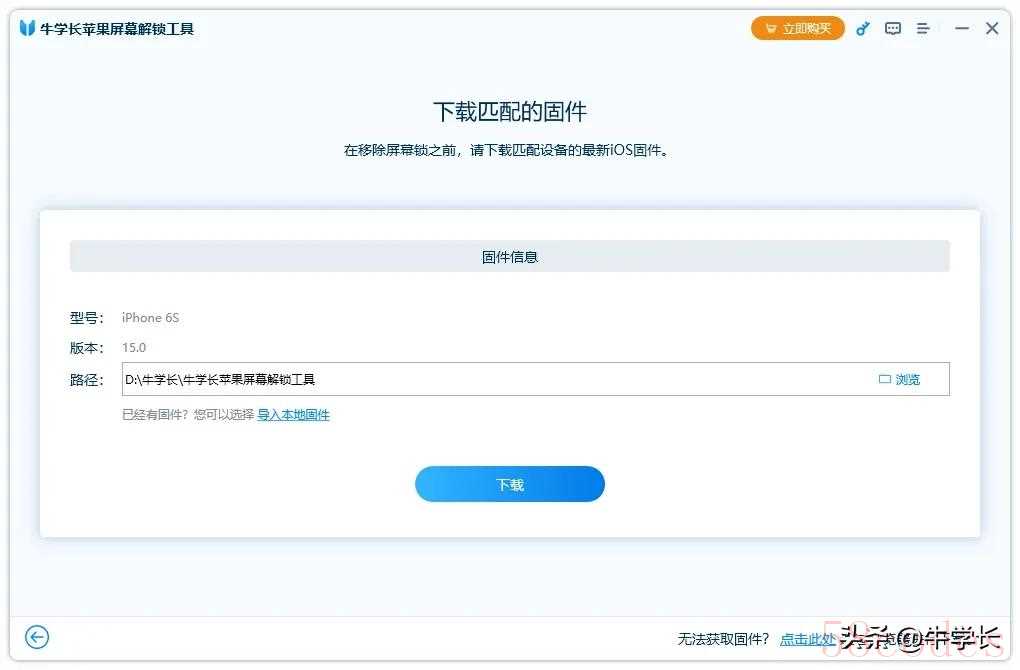Select the version value 15.0

click(134, 347)
